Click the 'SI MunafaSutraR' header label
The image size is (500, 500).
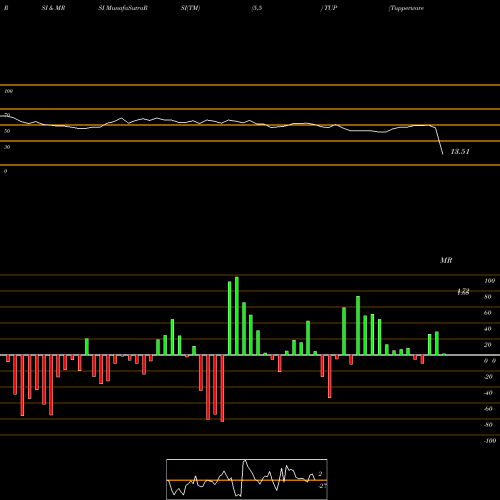coord(123,8)
